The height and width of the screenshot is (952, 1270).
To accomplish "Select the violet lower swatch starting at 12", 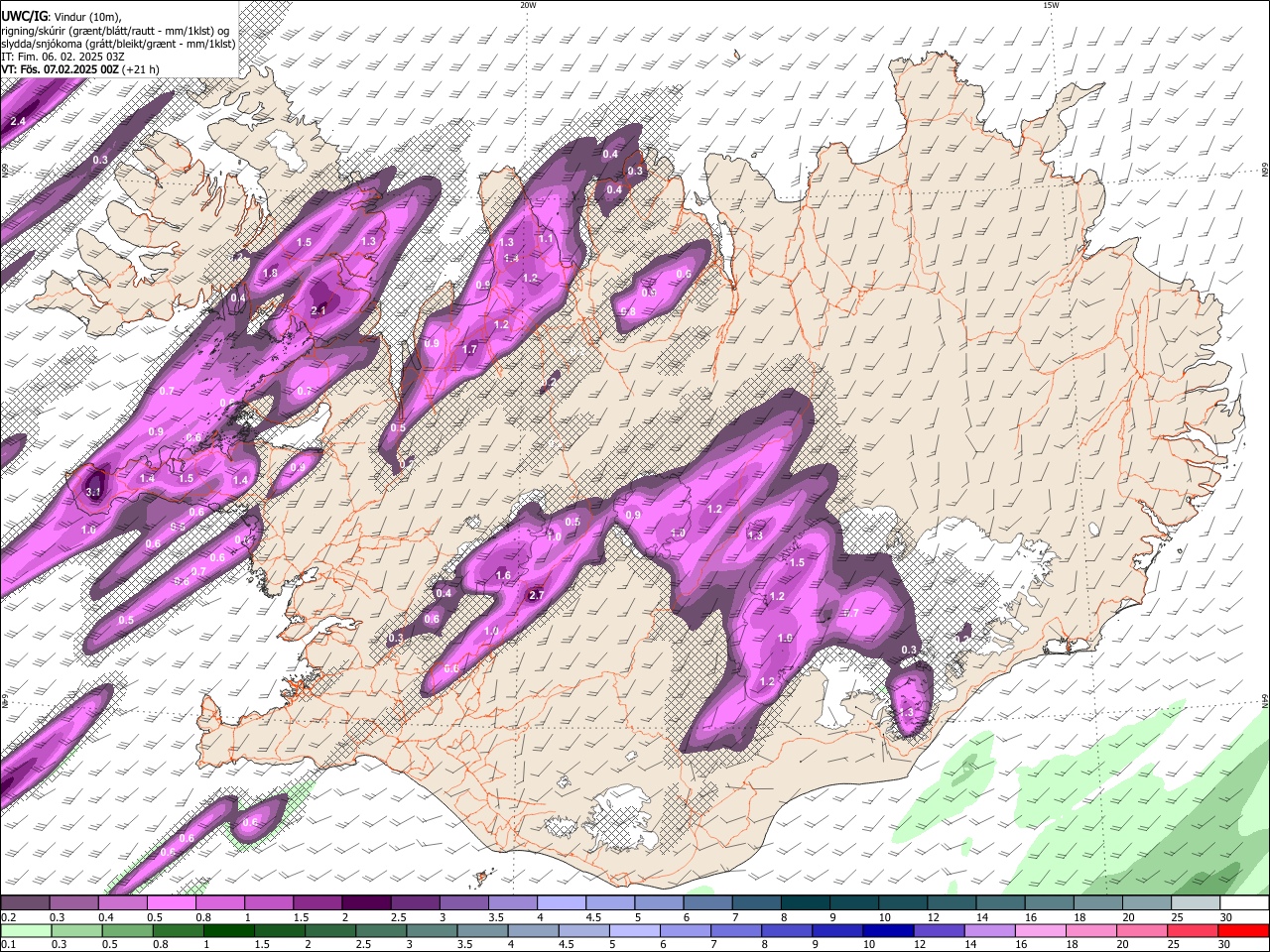I will 939,930.
